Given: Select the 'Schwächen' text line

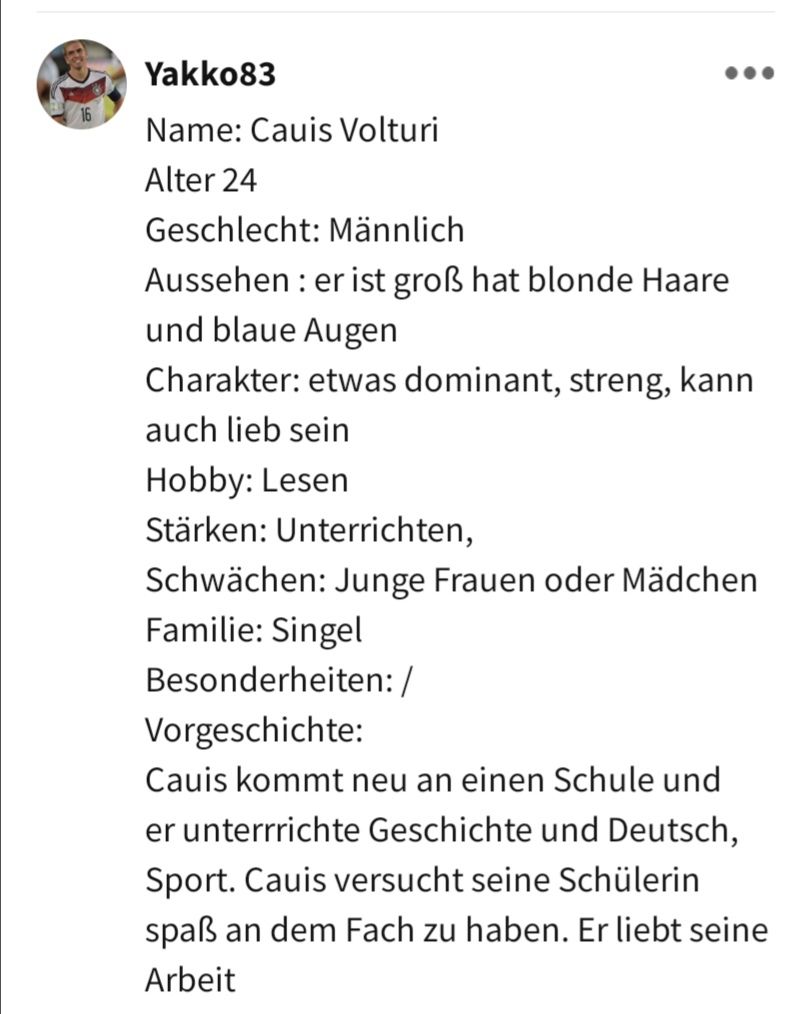Looking at the screenshot, I should [x=451, y=580].
